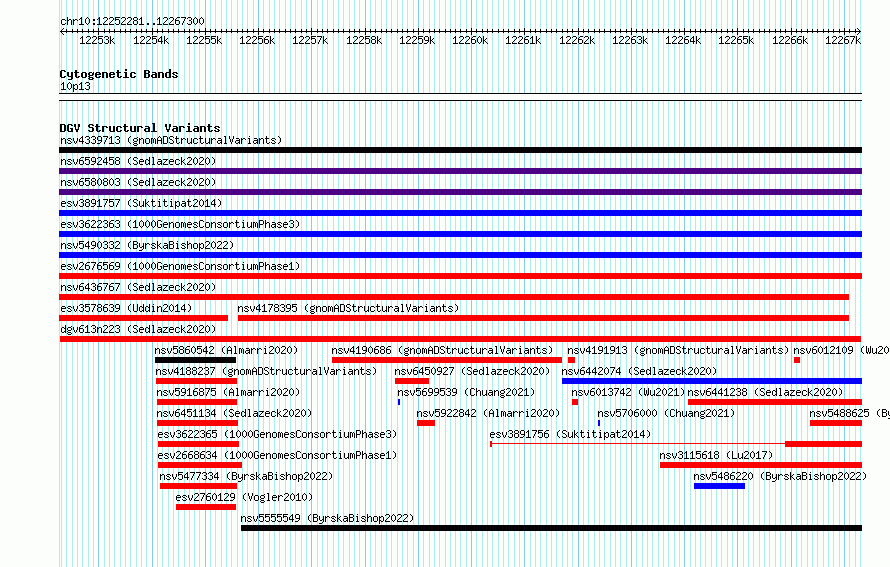The width and height of the screenshot is (890, 567).
Task: Open nsv5916875 (Almarri2020) label
Action: click(228, 392)
